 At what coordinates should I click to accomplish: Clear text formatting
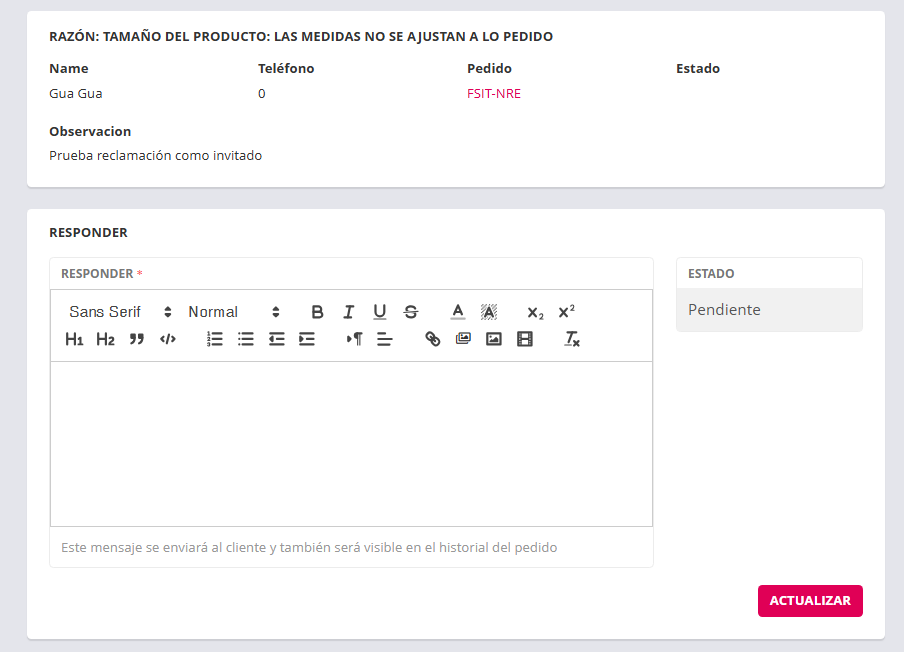pyautogui.click(x=571, y=339)
